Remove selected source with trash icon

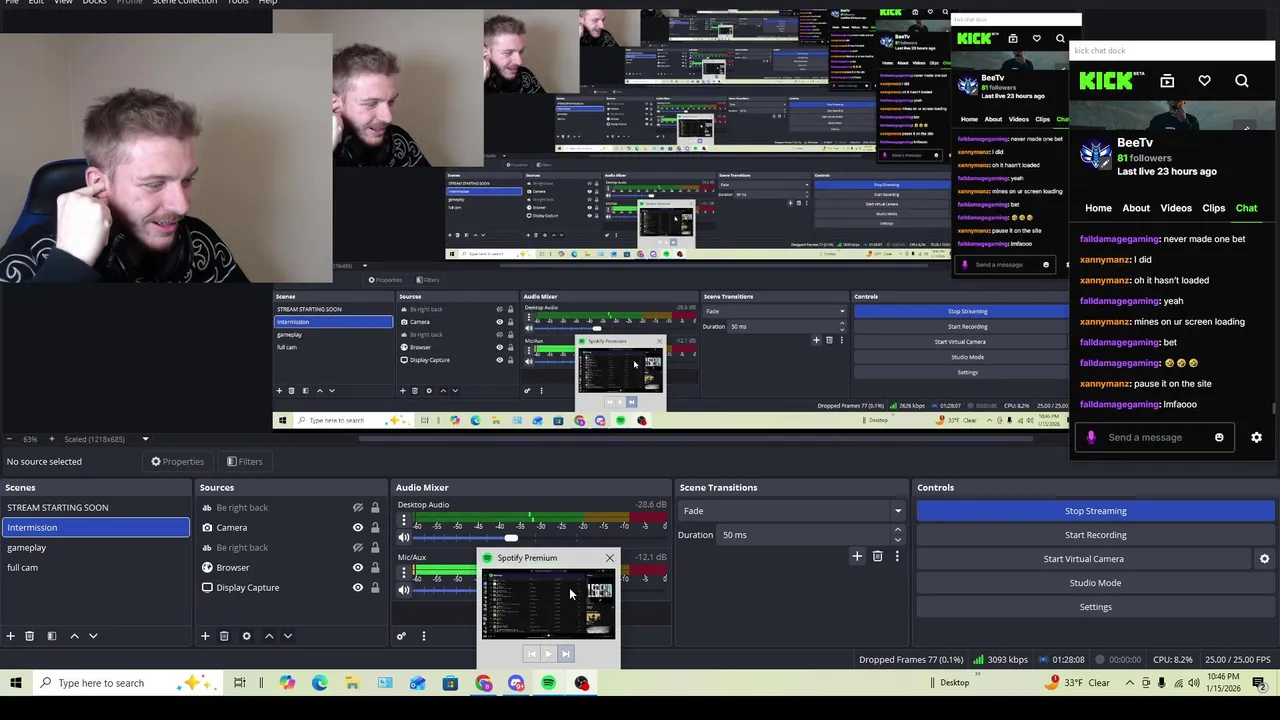pos(224,636)
